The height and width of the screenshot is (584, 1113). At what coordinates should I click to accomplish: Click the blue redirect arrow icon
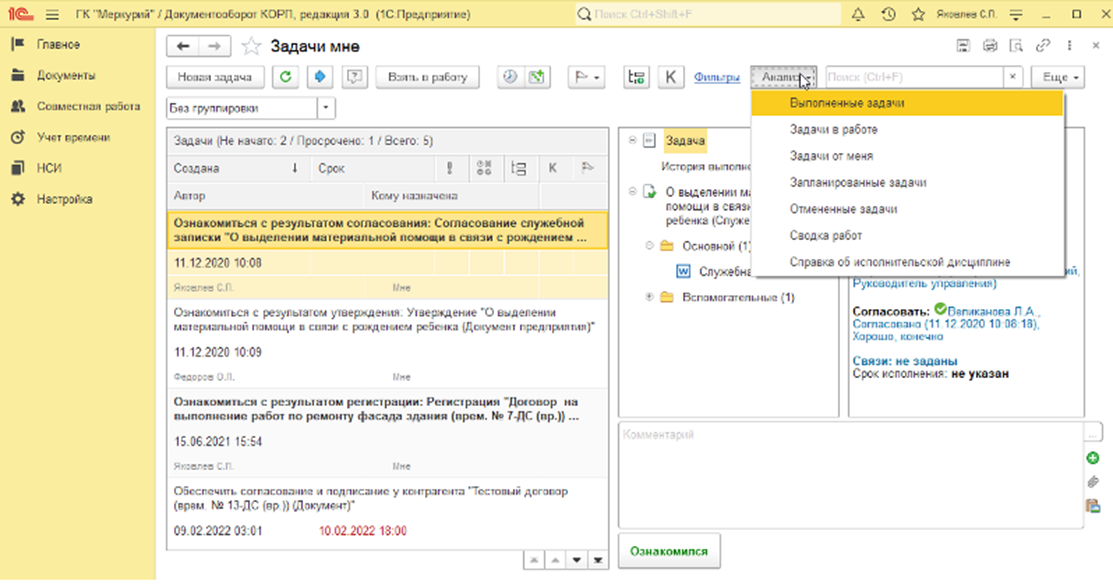[319, 77]
